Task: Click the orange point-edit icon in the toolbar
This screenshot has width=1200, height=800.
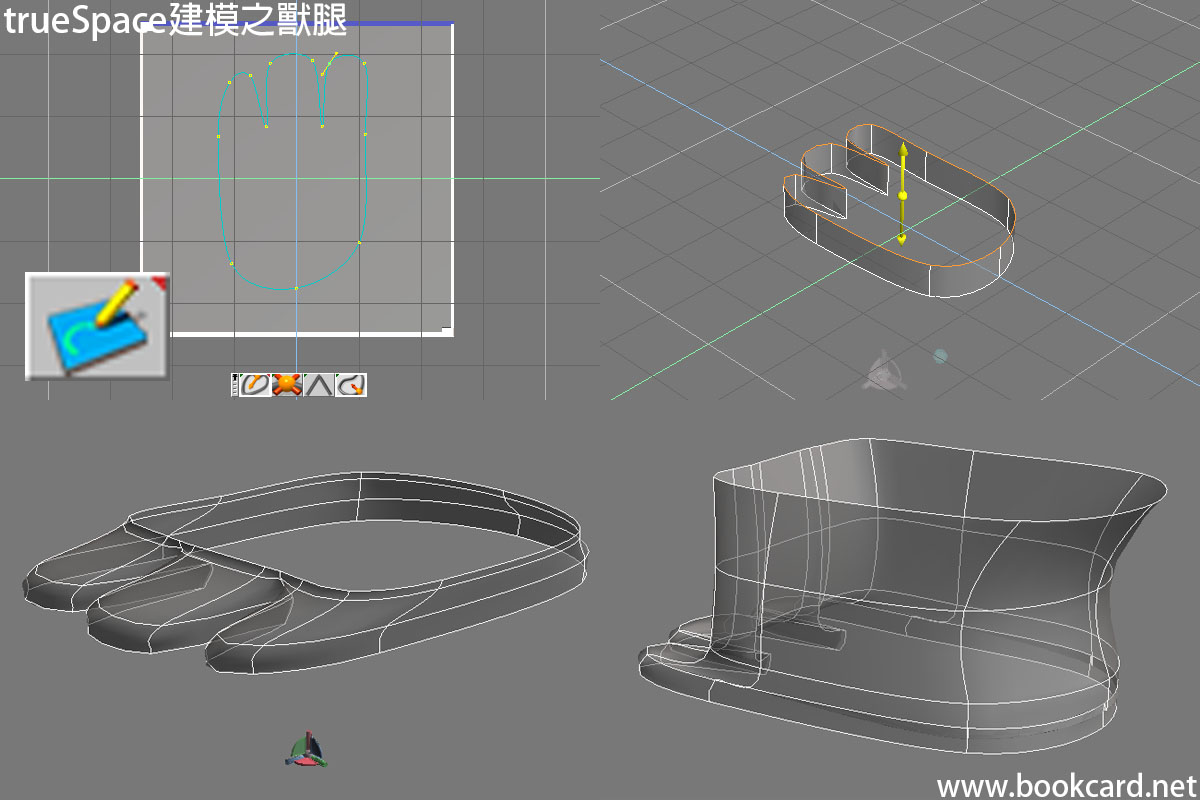Action: click(288, 385)
